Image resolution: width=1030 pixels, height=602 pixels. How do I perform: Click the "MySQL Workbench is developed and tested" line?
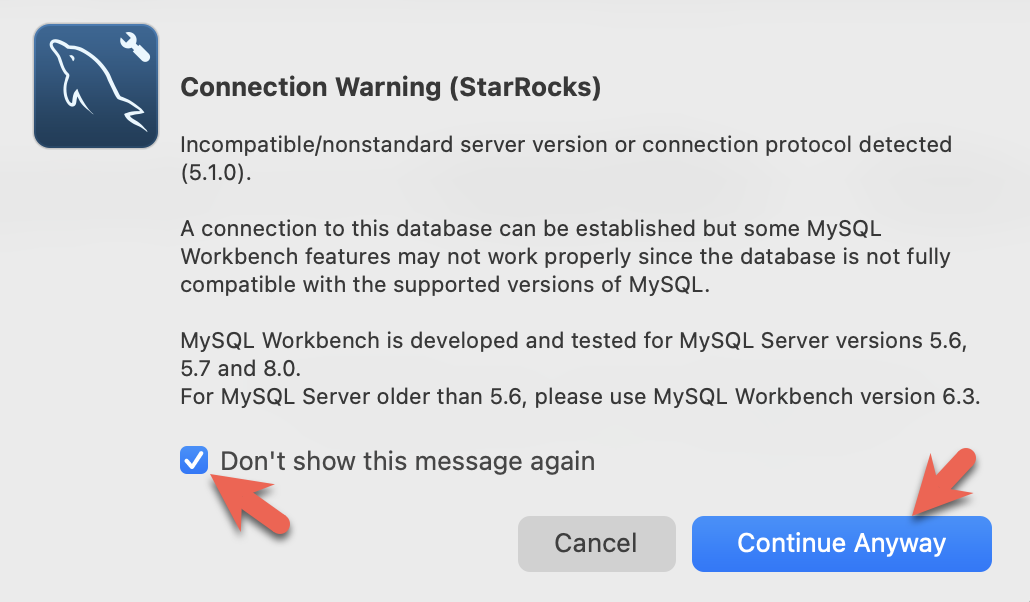pos(573,340)
